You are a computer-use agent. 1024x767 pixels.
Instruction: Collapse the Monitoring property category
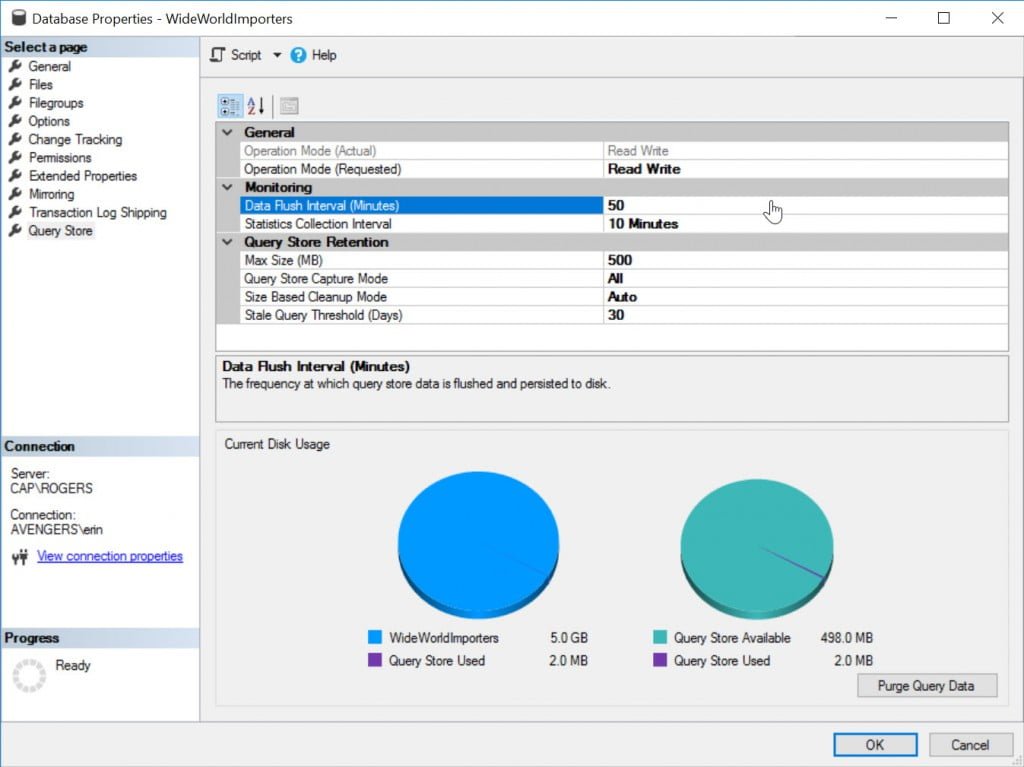227,187
